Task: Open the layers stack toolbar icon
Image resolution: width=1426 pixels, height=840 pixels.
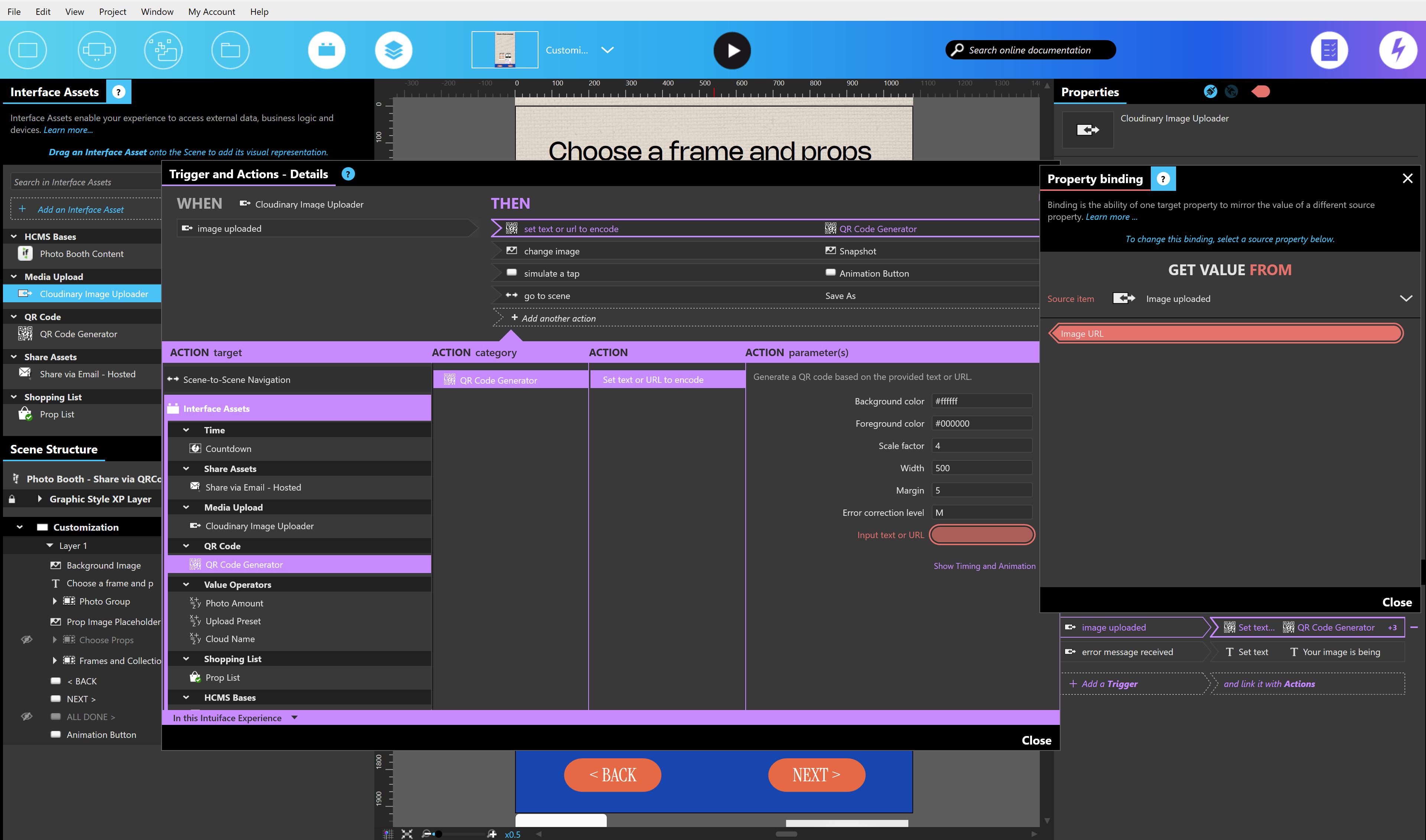Action: point(393,51)
